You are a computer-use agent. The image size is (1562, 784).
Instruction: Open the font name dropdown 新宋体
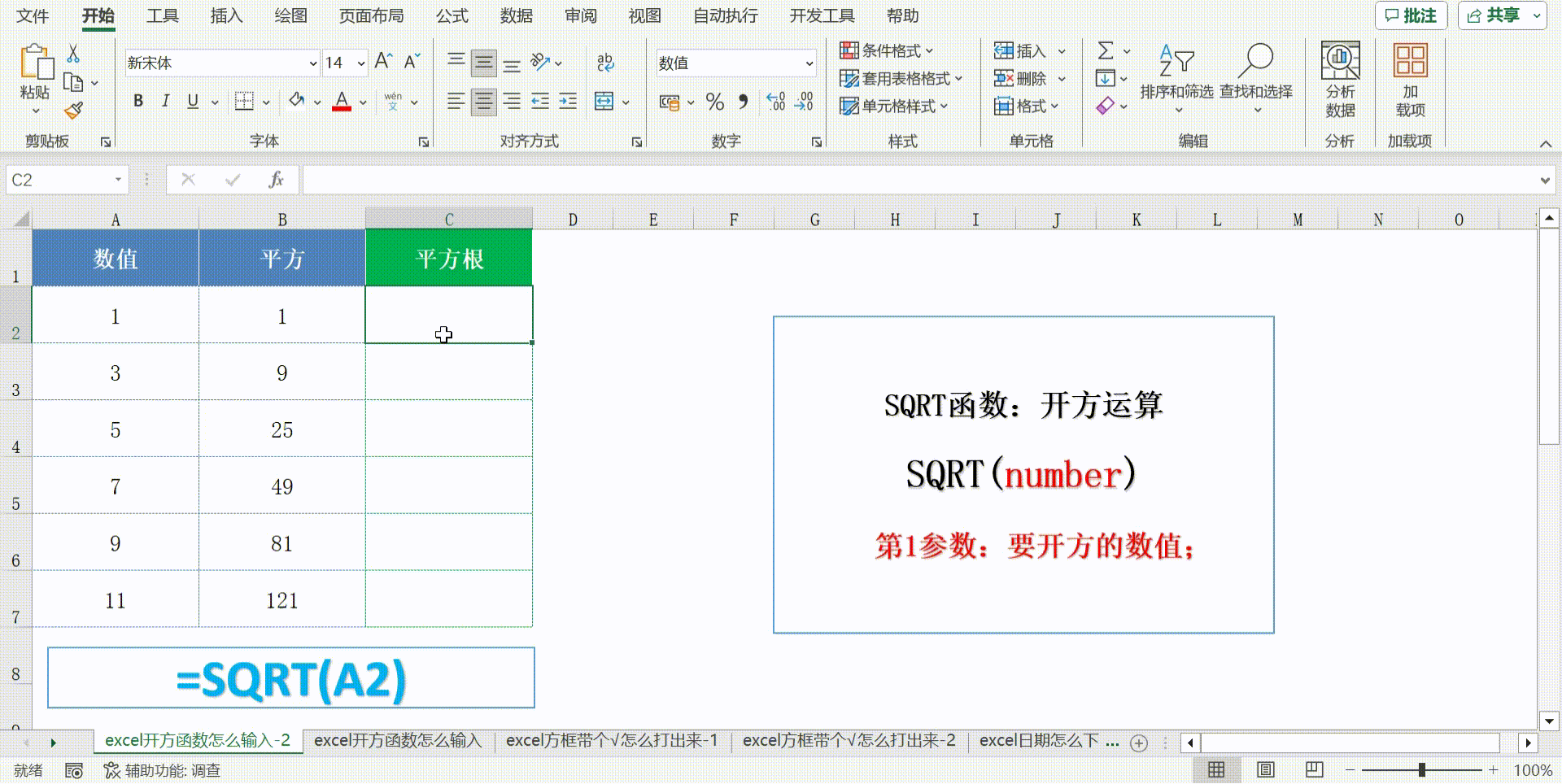click(x=313, y=63)
